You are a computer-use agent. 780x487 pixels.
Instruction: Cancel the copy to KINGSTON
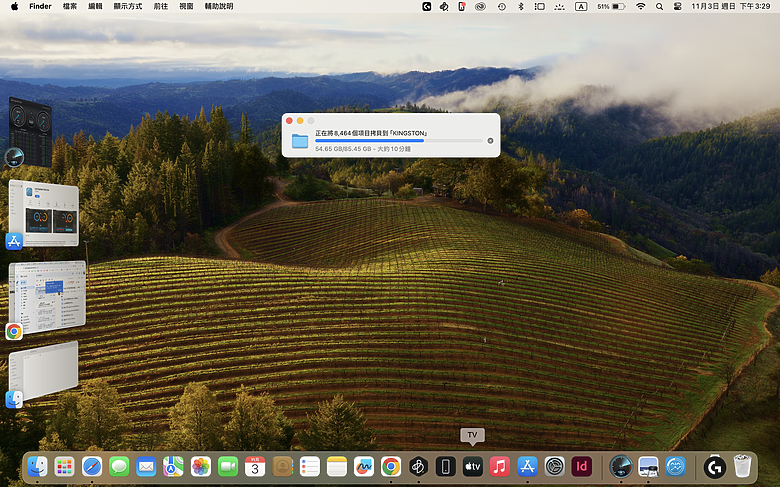pyautogui.click(x=490, y=141)
